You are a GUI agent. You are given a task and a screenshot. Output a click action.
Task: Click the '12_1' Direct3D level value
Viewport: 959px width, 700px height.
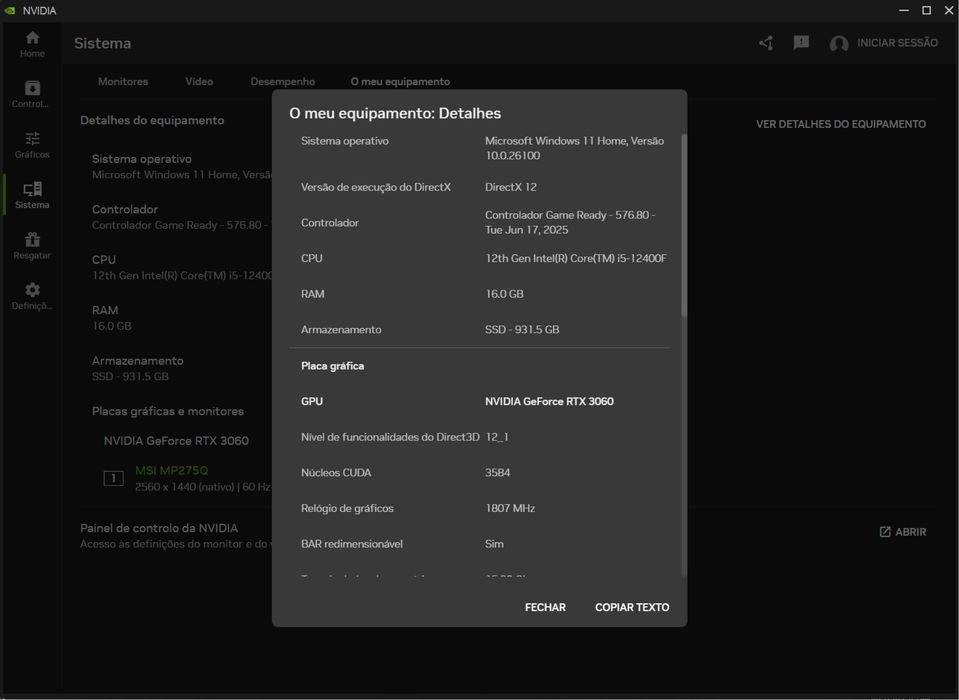(497, 437)
